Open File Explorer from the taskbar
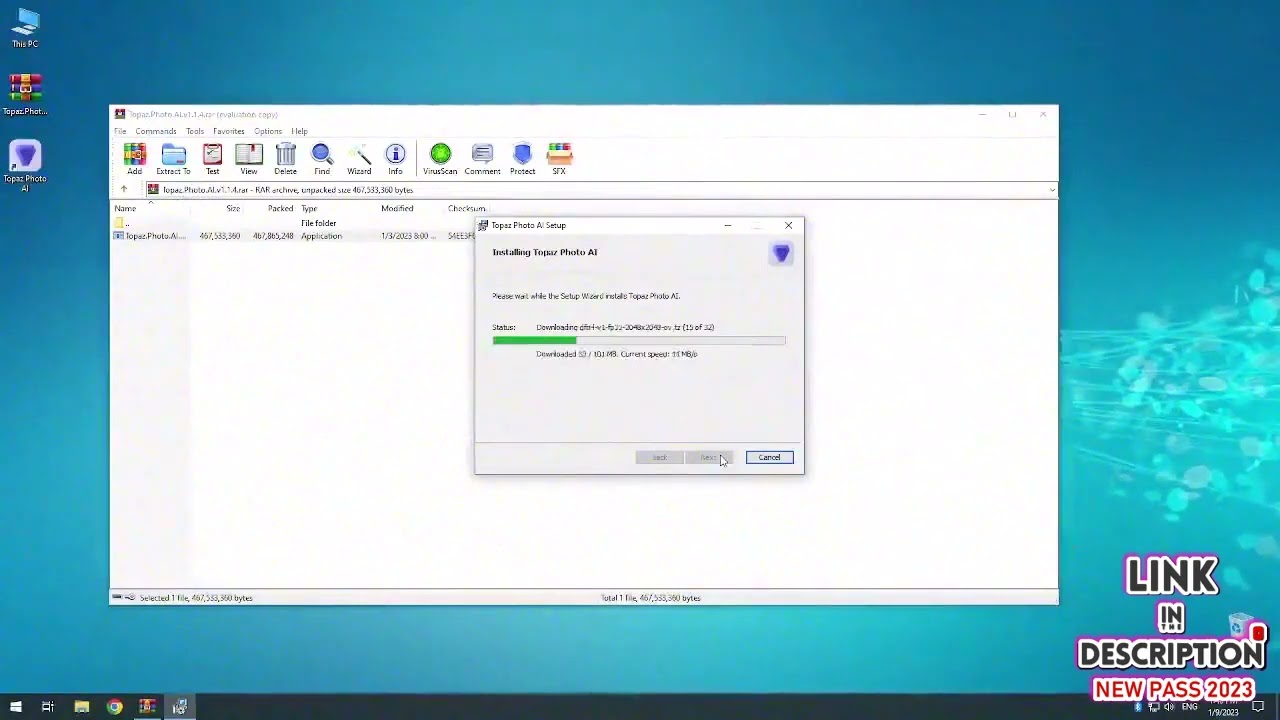Image resolution: width=1280 pixels, height=720 pixels. point(81,707)
